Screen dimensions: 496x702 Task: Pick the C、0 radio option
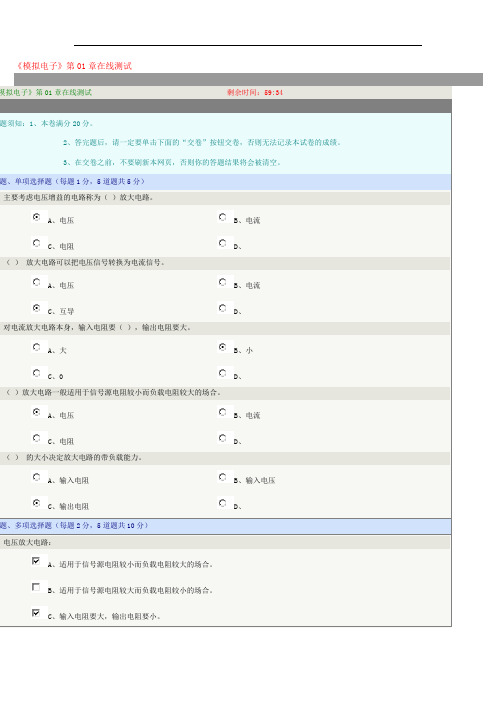(37, 373)
